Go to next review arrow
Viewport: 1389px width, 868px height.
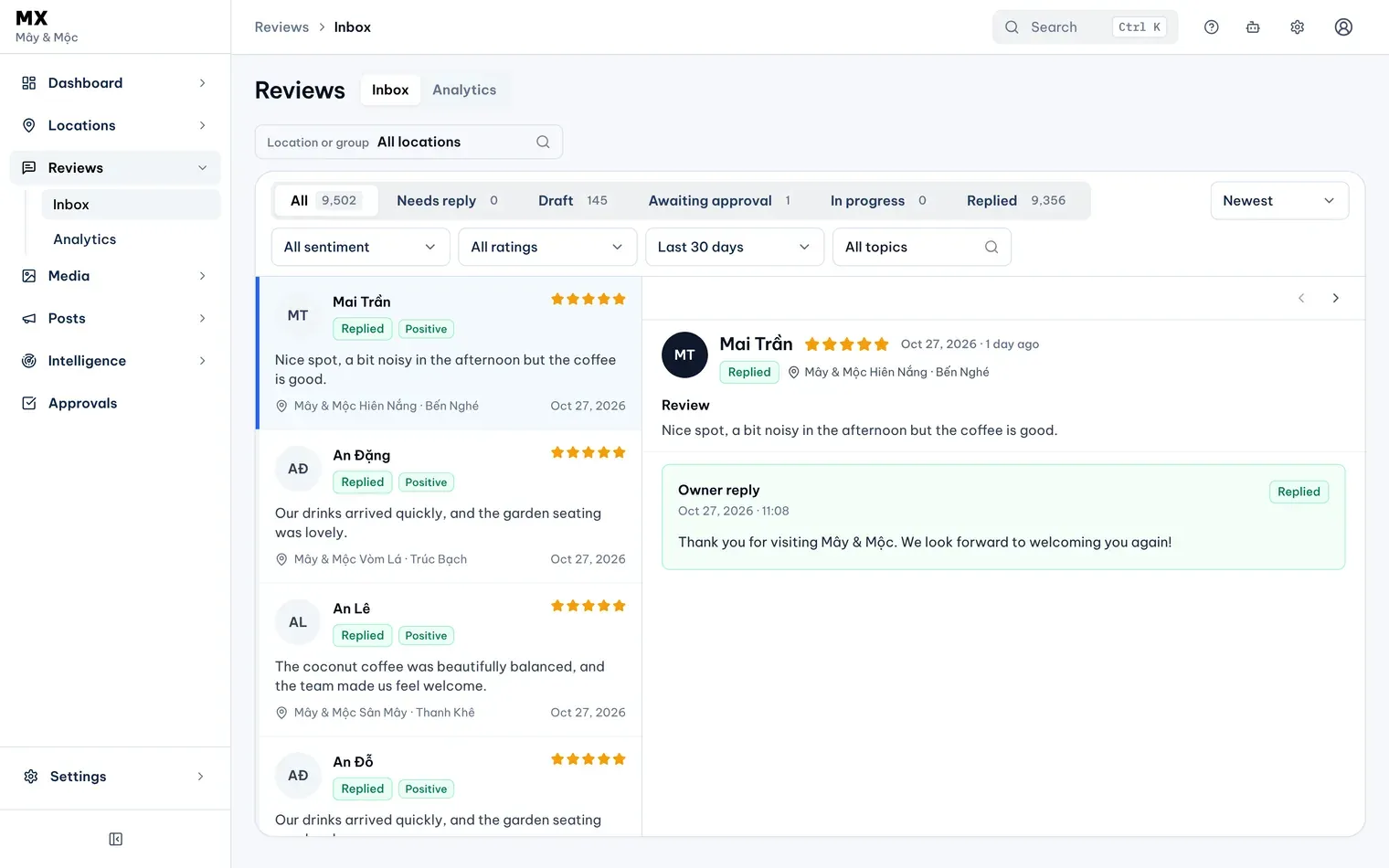1335,298
